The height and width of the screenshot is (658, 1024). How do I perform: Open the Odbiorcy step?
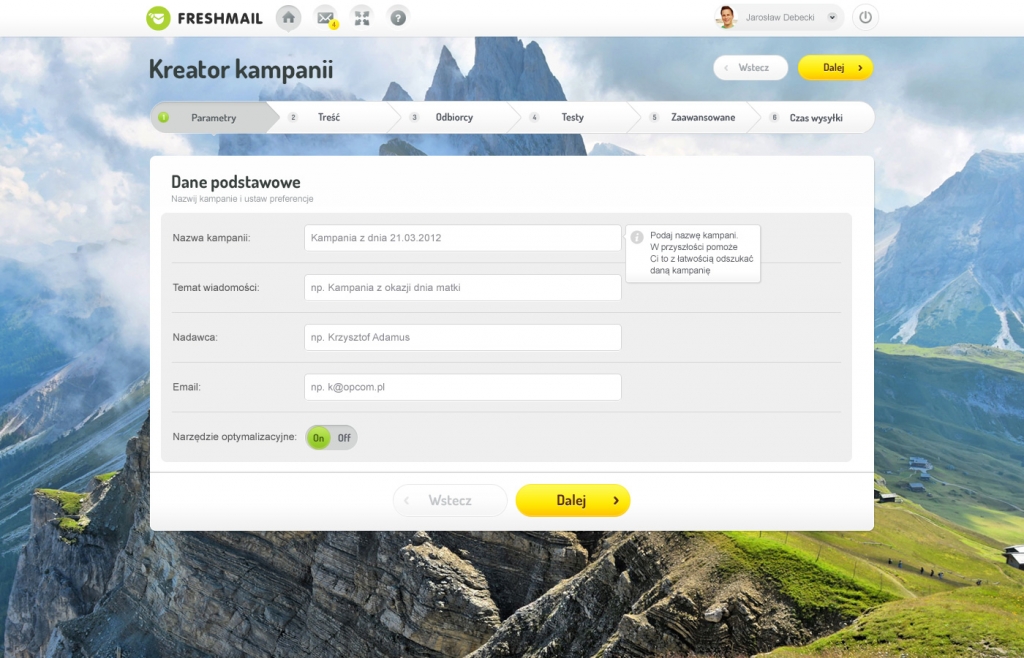pyautogui.click(x=454, y=117)
